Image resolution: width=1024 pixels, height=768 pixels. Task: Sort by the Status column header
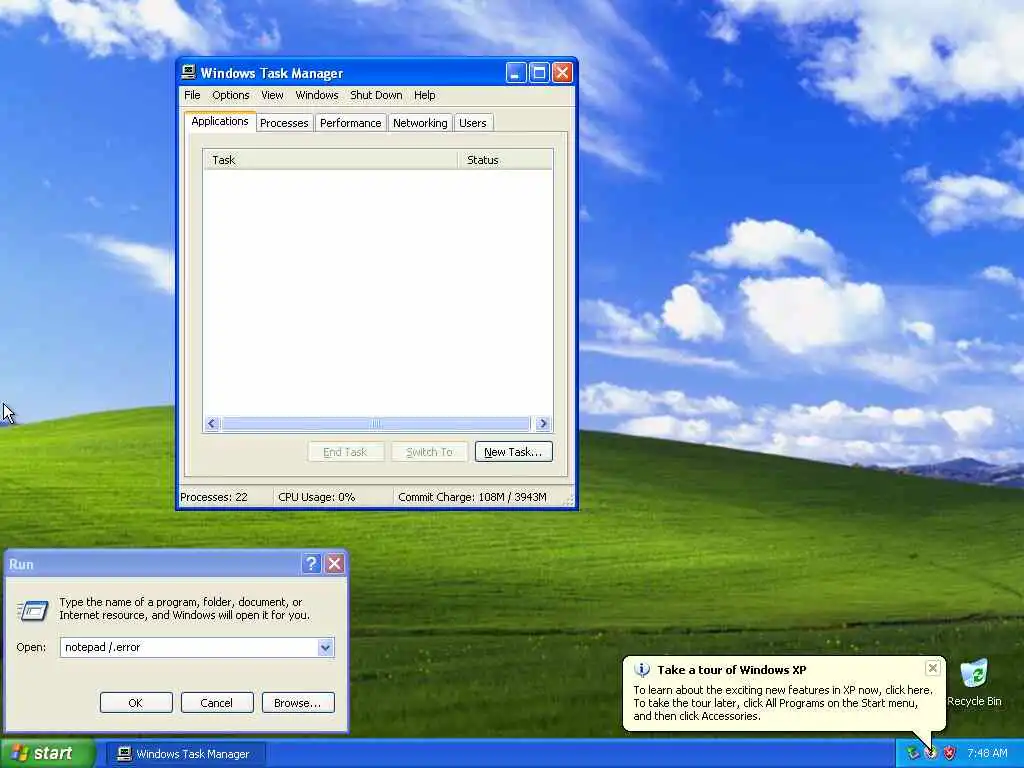[505, 160]
